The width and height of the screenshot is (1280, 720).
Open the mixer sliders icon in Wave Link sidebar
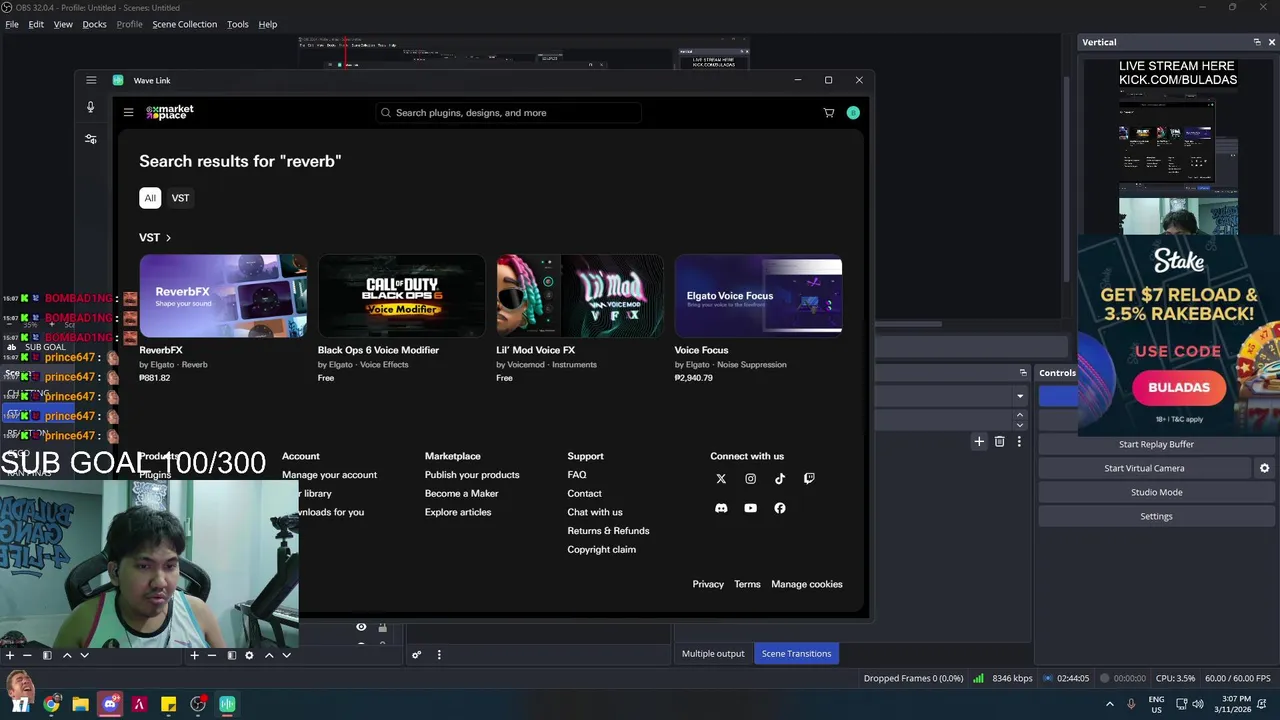point(90,139)
